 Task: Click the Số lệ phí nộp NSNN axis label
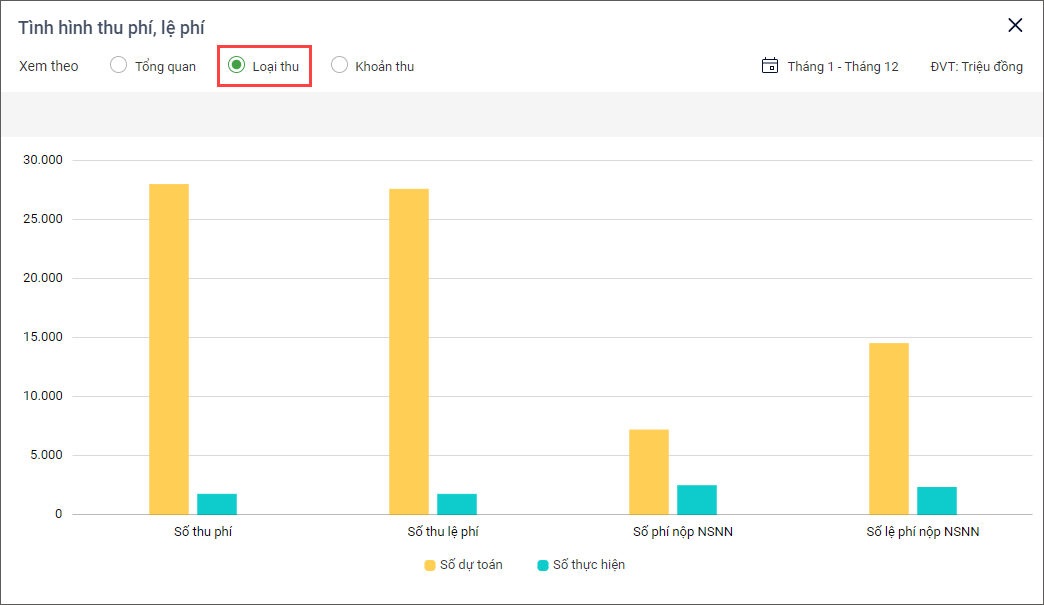pos(922,532)
